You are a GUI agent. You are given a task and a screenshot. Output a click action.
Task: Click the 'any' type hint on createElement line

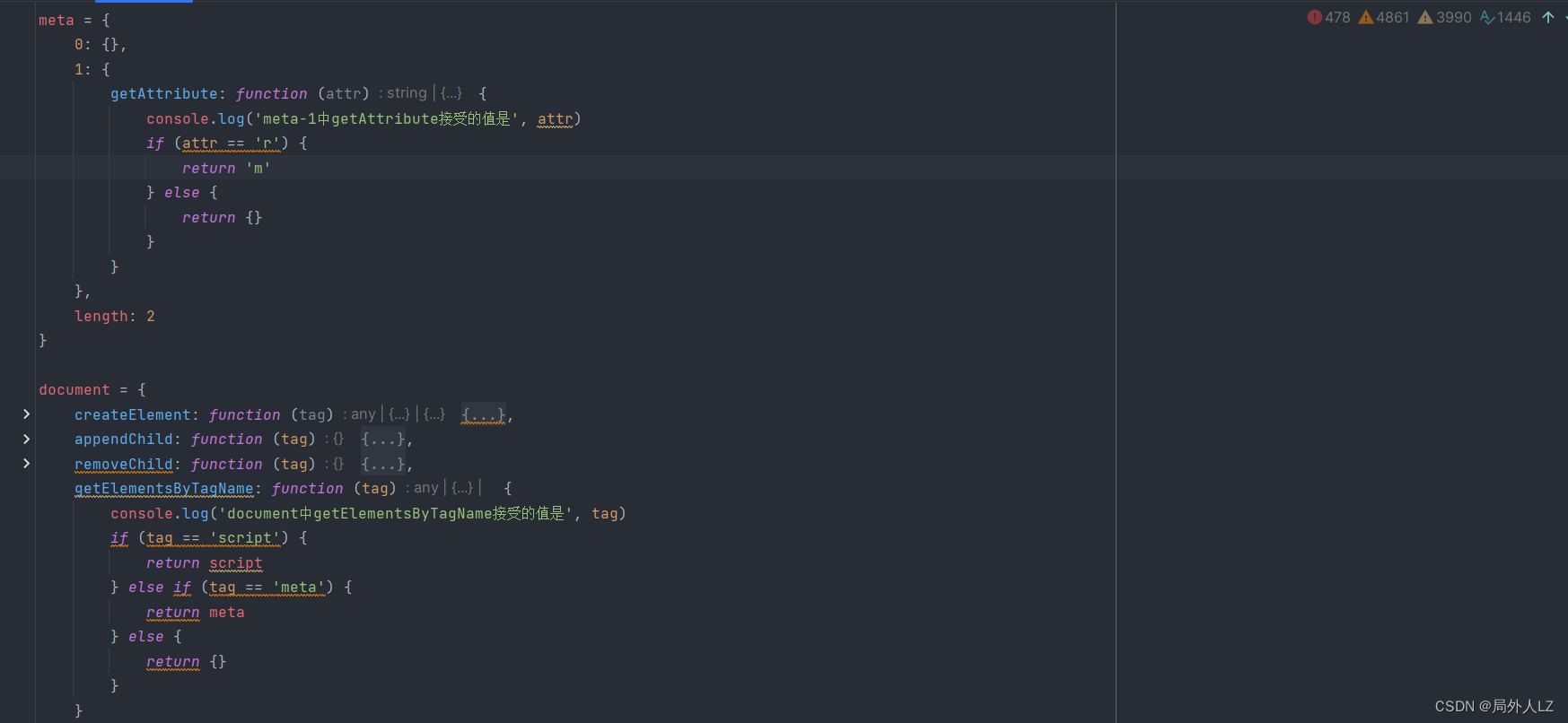[364, 414]
